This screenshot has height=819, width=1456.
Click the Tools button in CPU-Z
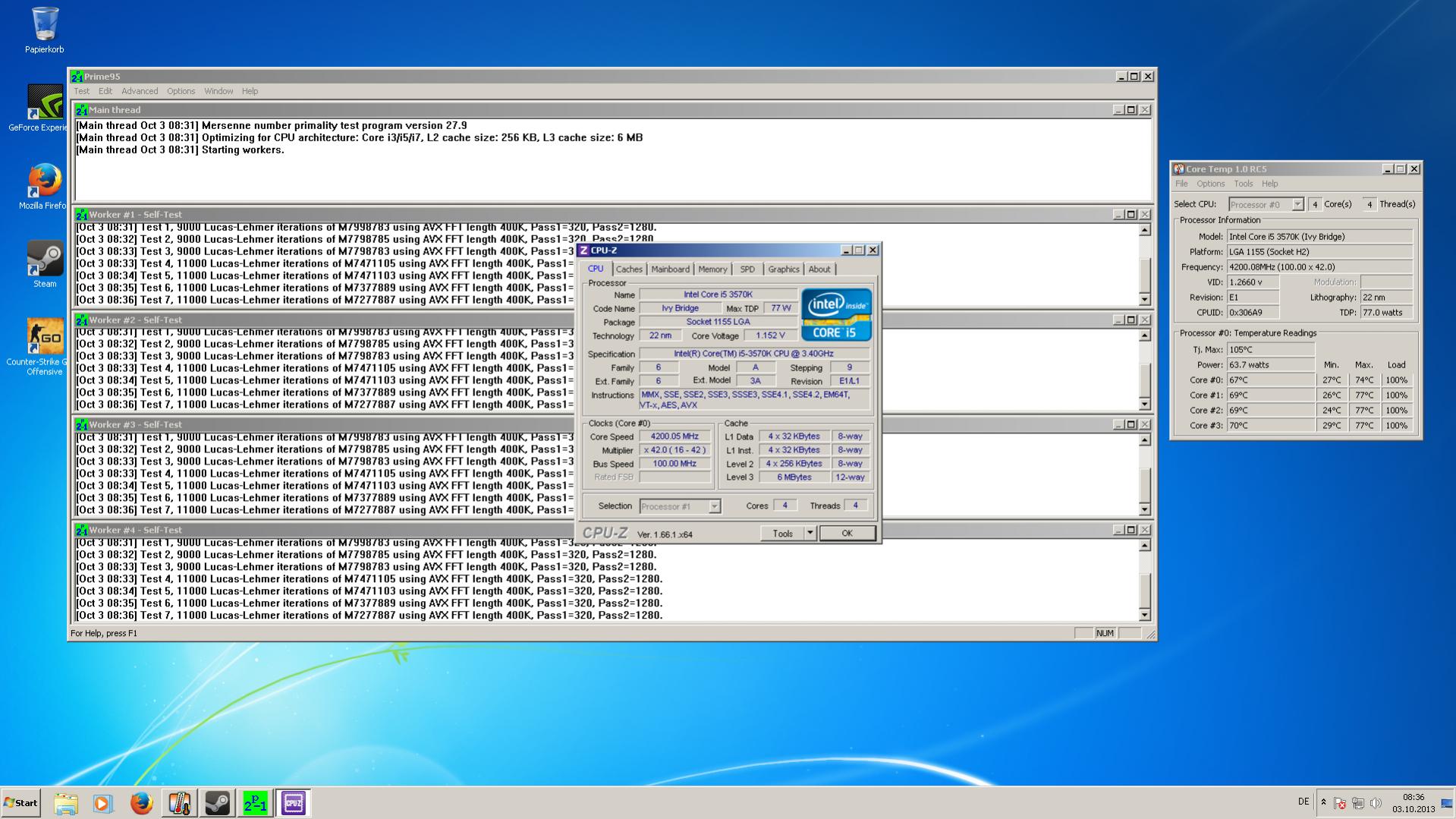point(782,534)
